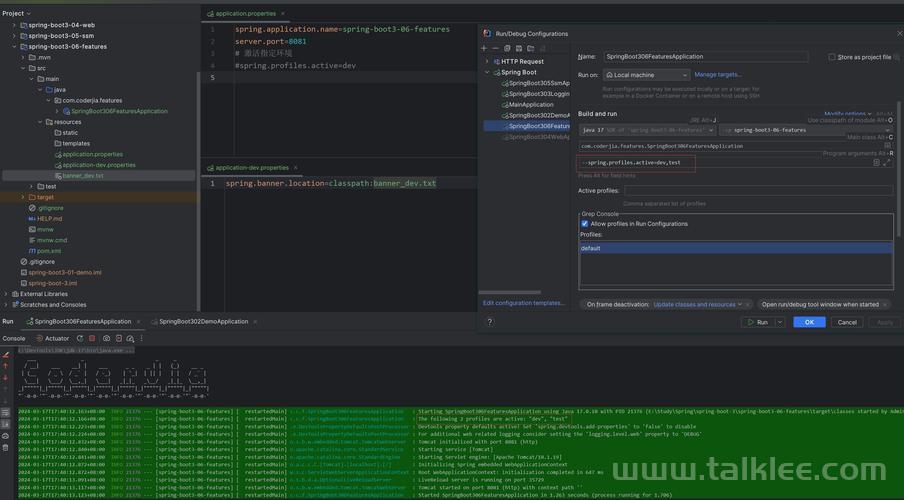The image size is (904, 500).
Task: Open the java 17 SDK dropdown
Action: tap(647, 130)
